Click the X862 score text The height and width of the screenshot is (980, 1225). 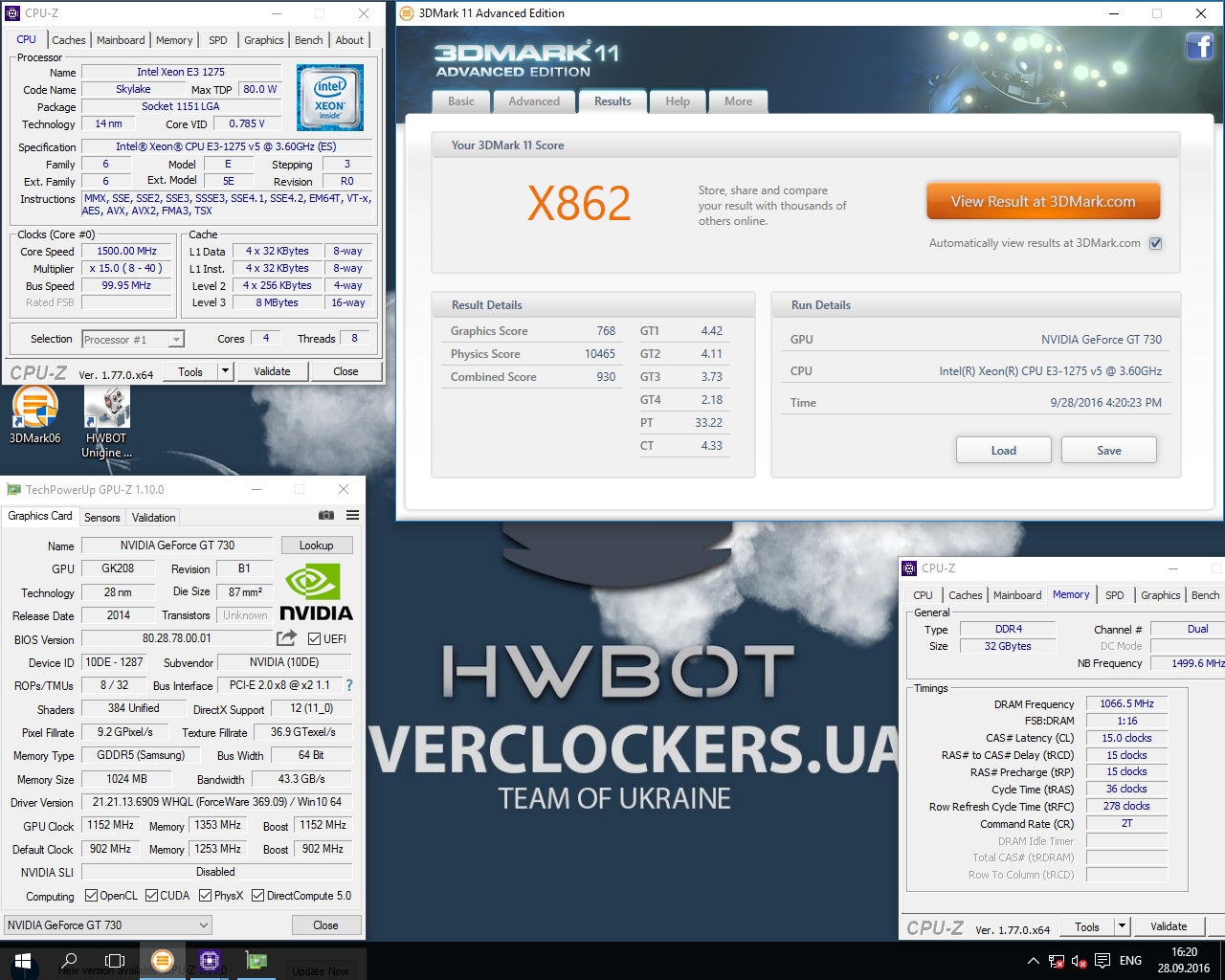pos(579,204)
